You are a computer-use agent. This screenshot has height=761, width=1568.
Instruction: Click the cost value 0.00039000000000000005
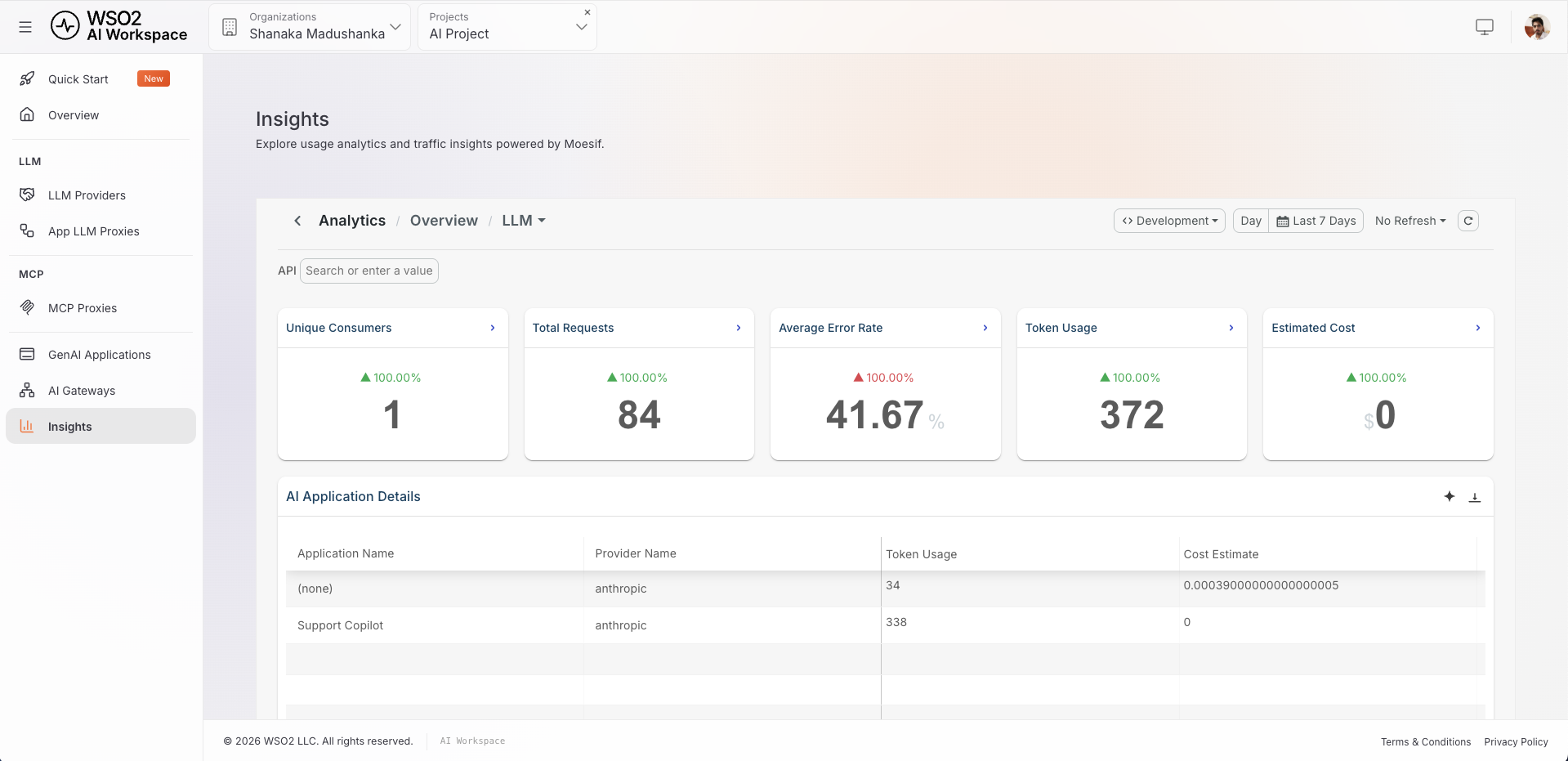pos(1261,585)
